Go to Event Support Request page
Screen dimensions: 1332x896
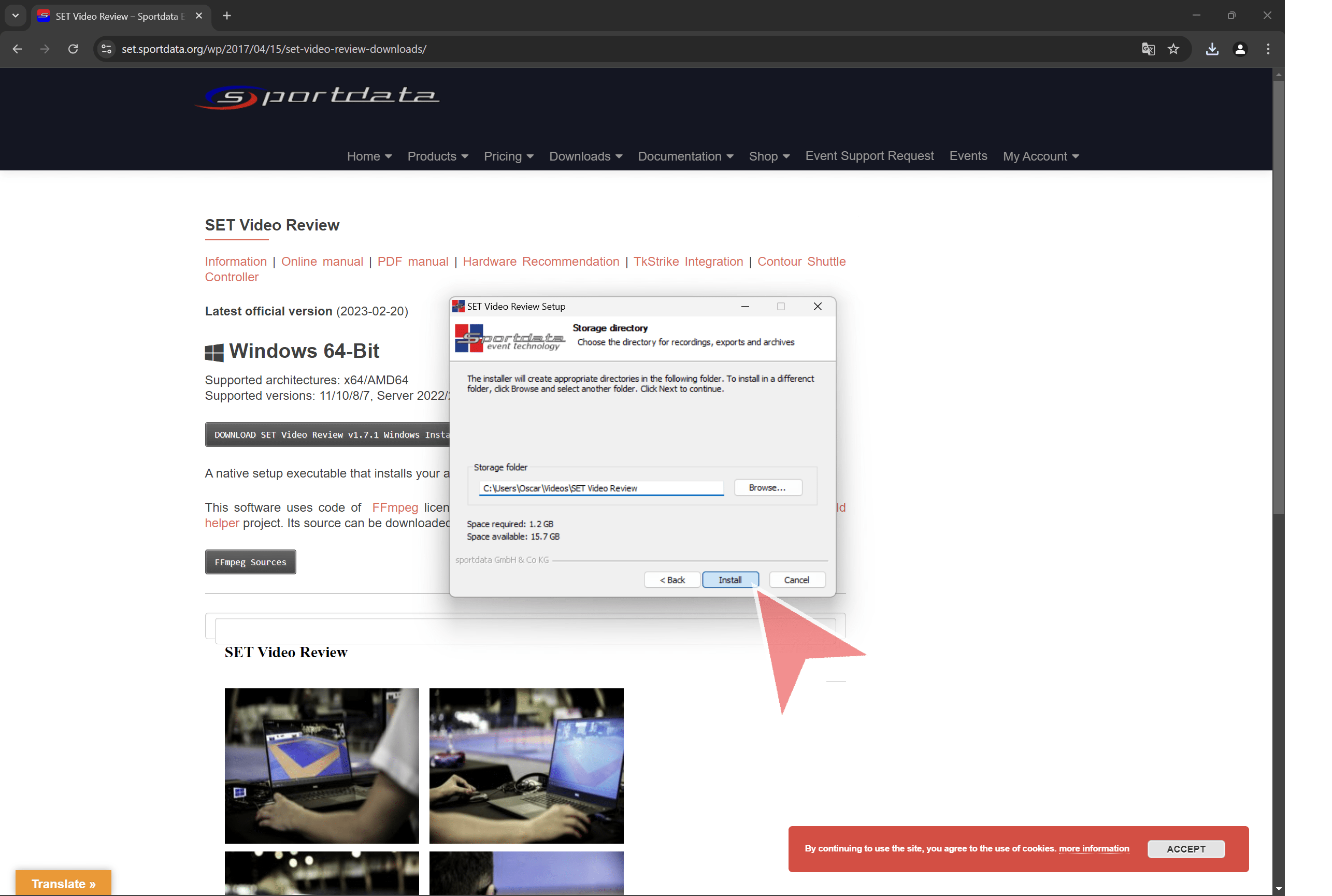pos(869,155)
